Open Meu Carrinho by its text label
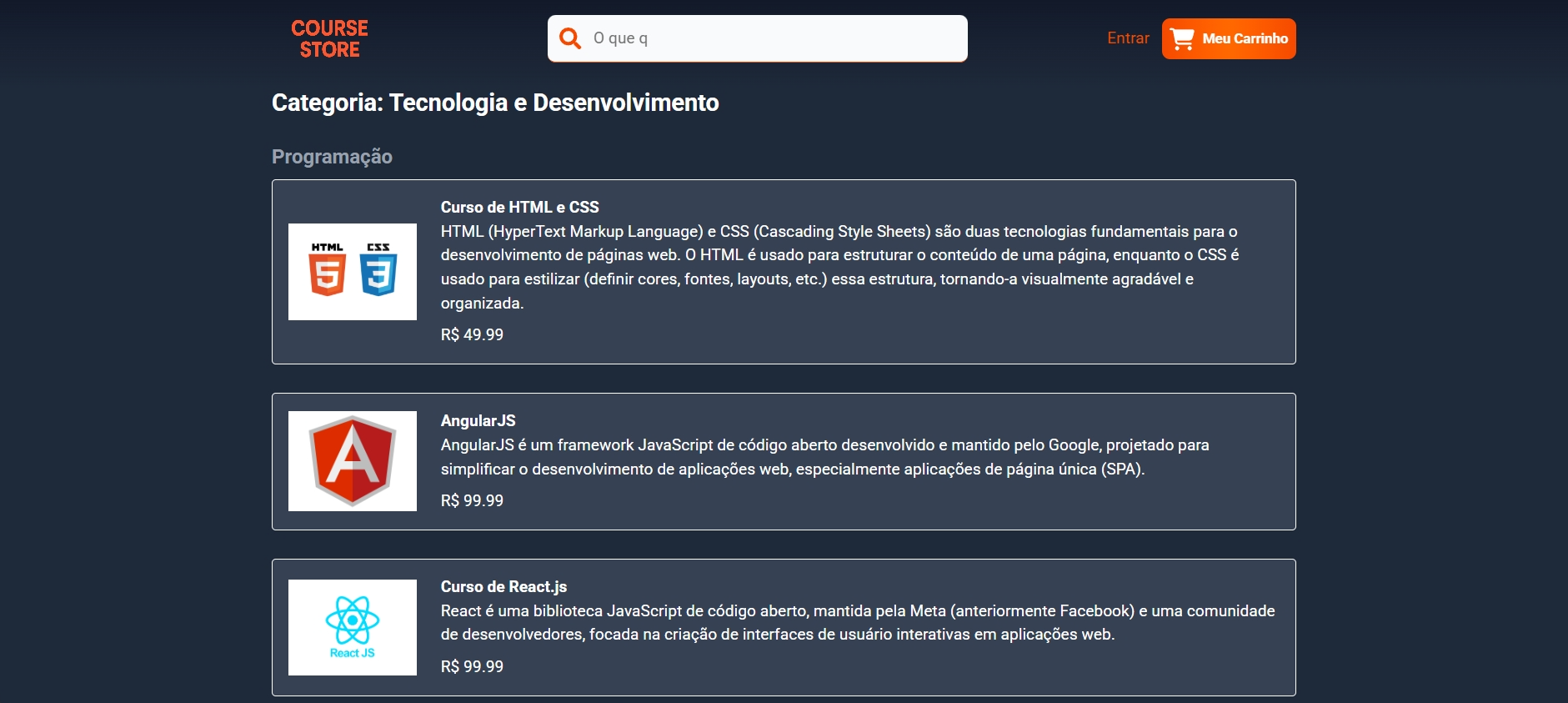Image resolution: width=1568 pixels, height=703 pixels. click(1245, 39)
